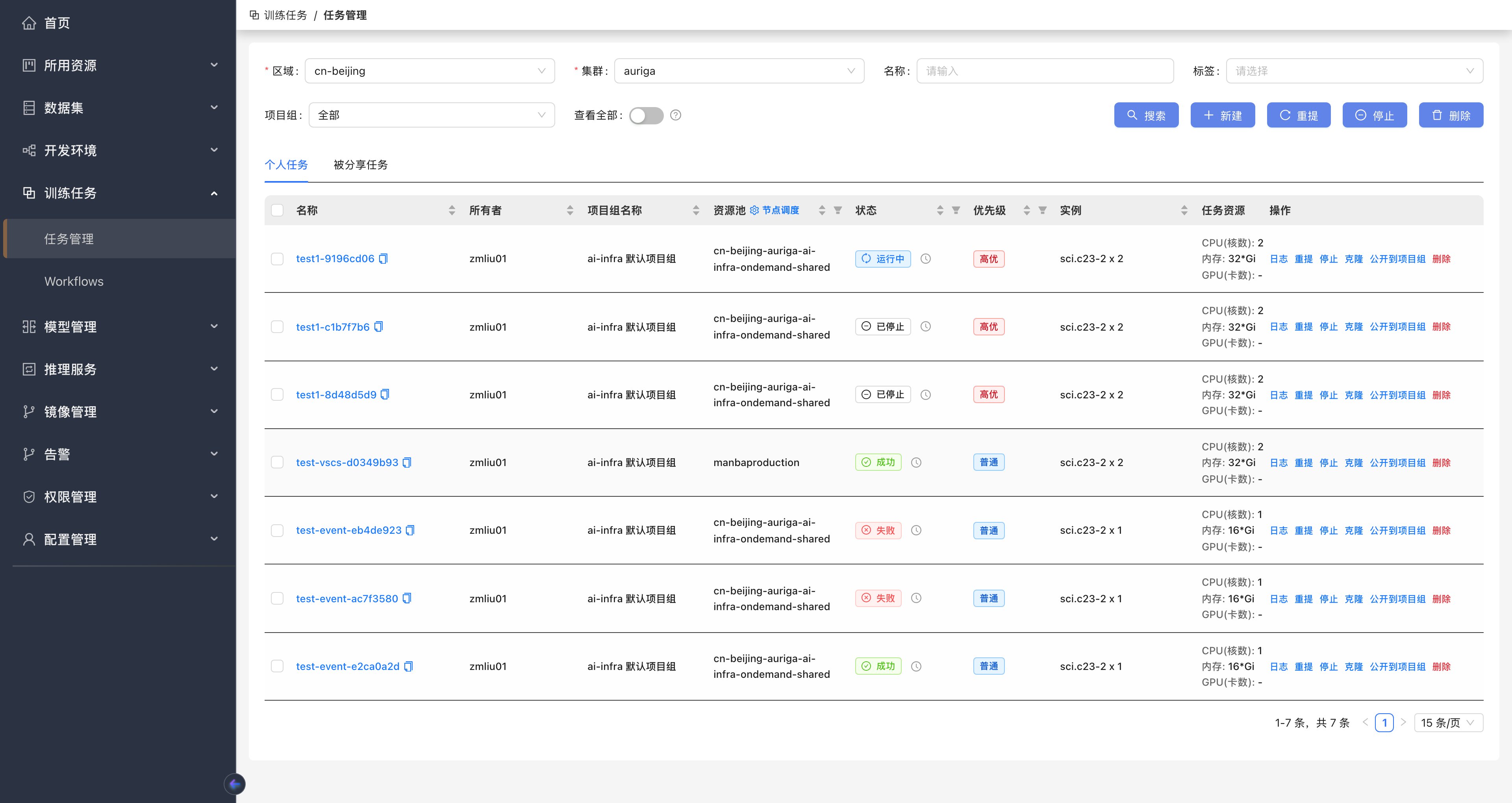This screenshot has height=803, width=1512.
Task: Check the test1-8d48d5d9 row checkbox
Action: 277,394
